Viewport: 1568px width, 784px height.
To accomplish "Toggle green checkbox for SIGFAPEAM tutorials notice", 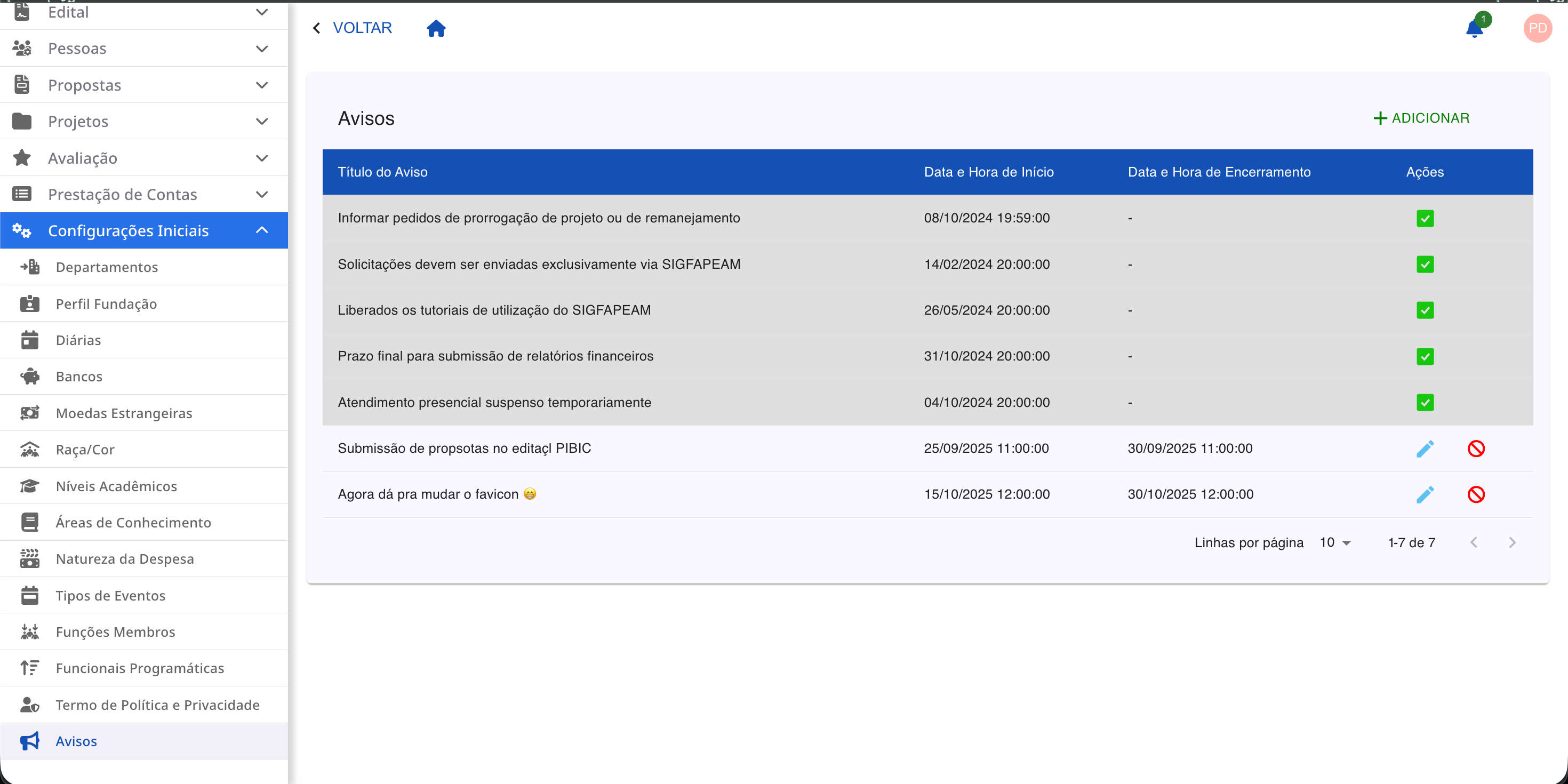I will point(1425,310).
